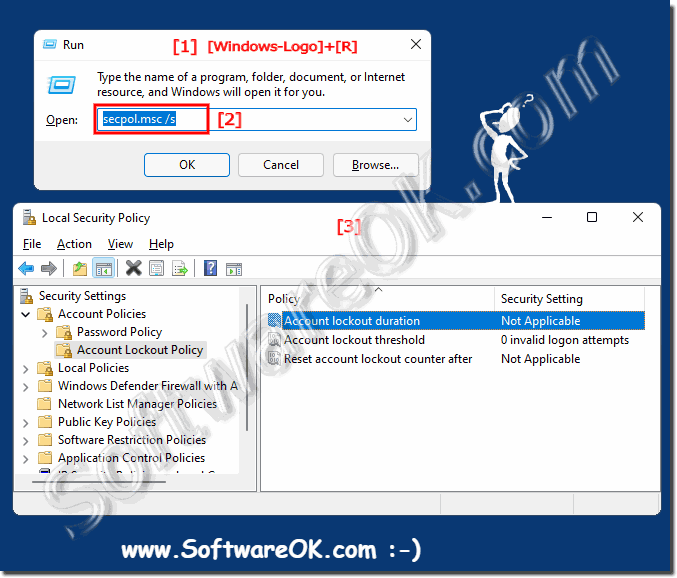Click the Account Lockout Policy folder icon
The image size is (677, 578).
tap(64, 350)
